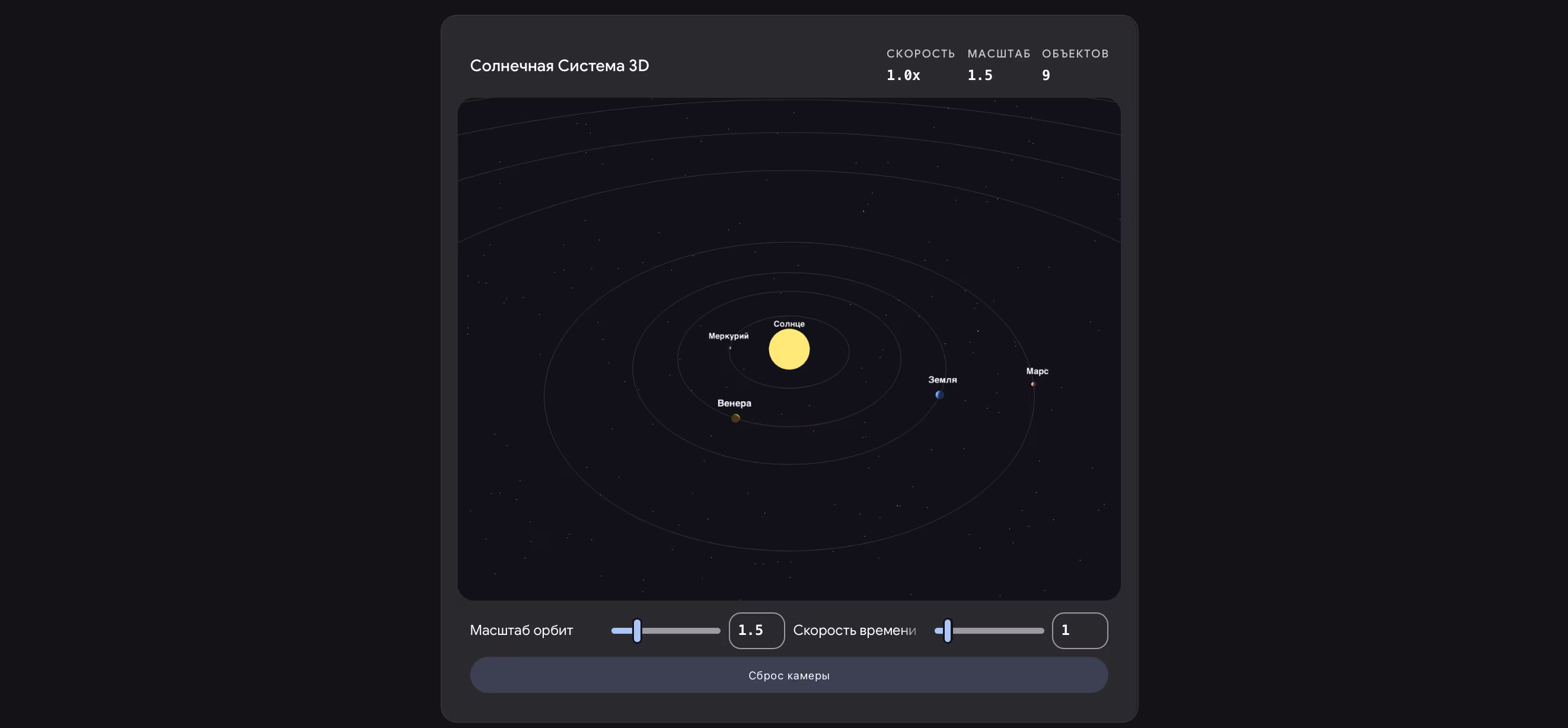Click the Солнечная Система 3D title
The height and width of the screenshot is (728, 1568).
559,66
